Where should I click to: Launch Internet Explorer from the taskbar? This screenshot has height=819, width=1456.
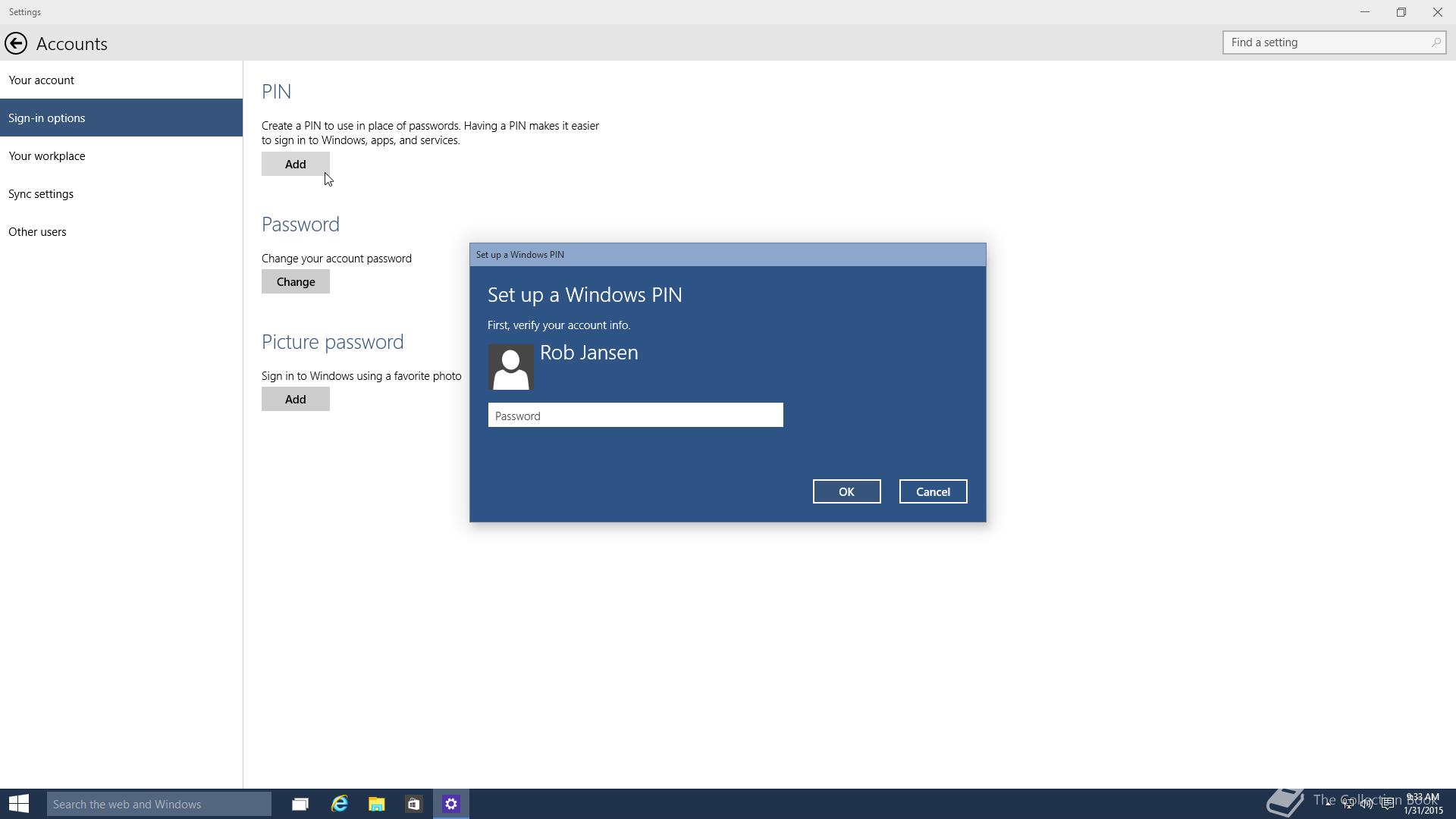(x=339, y=804)
